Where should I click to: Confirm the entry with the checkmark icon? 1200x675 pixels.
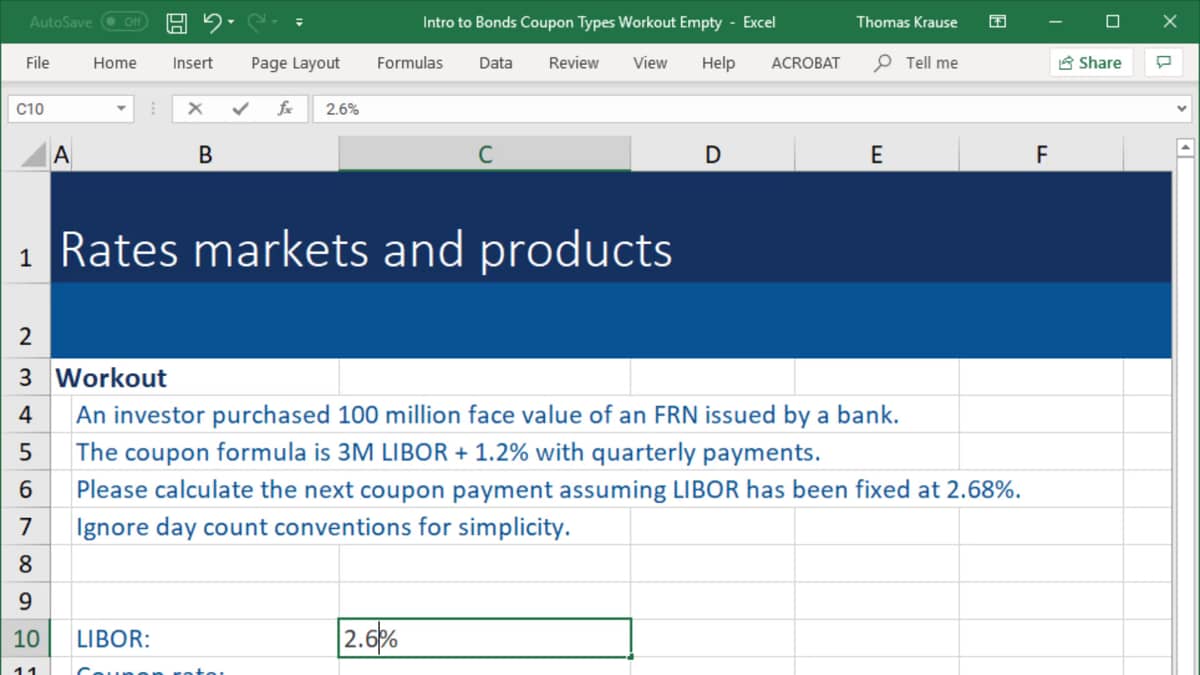click(x=240, y=109)
